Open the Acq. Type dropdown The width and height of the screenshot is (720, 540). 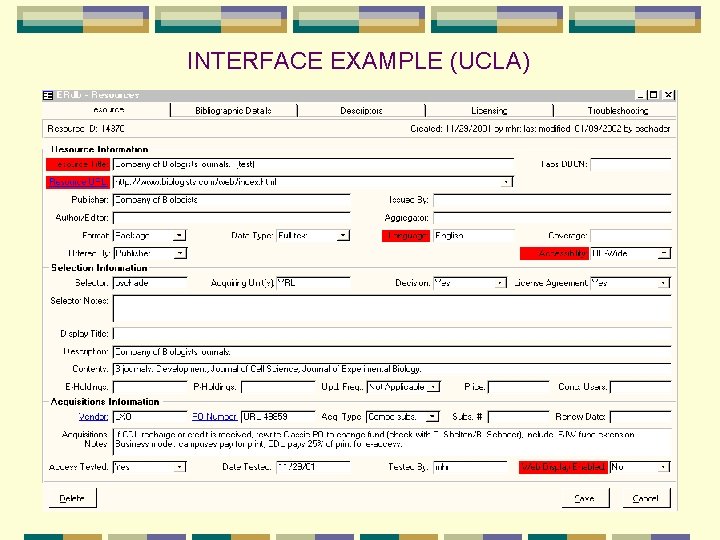(x=433, y=417)
